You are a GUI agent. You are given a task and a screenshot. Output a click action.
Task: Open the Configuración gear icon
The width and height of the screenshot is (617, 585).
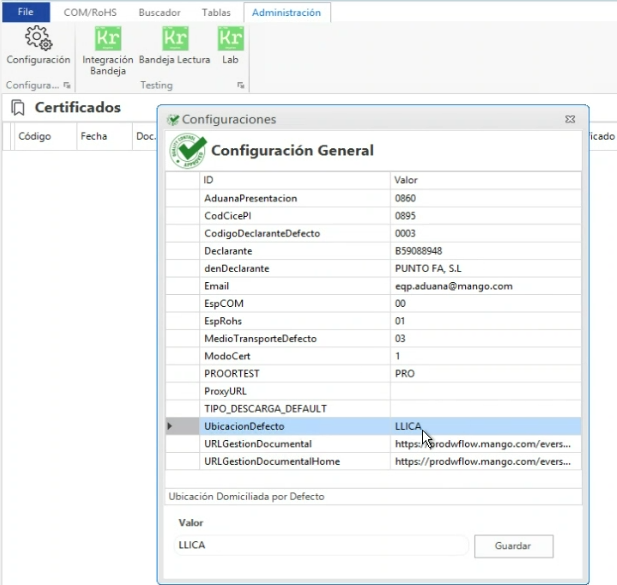point(38,40)
